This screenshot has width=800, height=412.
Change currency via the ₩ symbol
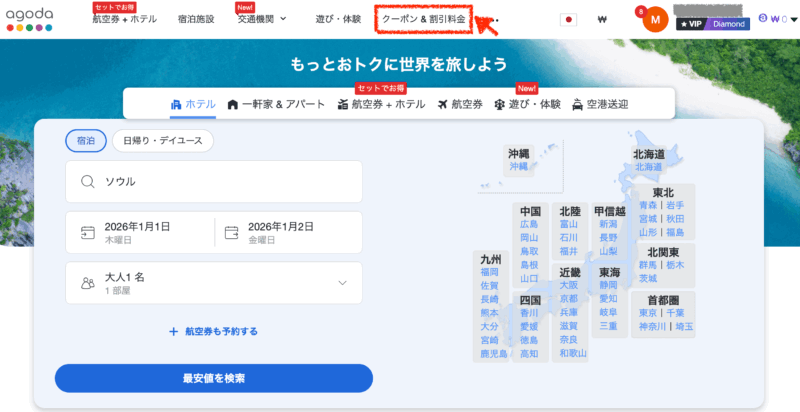[x=602, y=20]
